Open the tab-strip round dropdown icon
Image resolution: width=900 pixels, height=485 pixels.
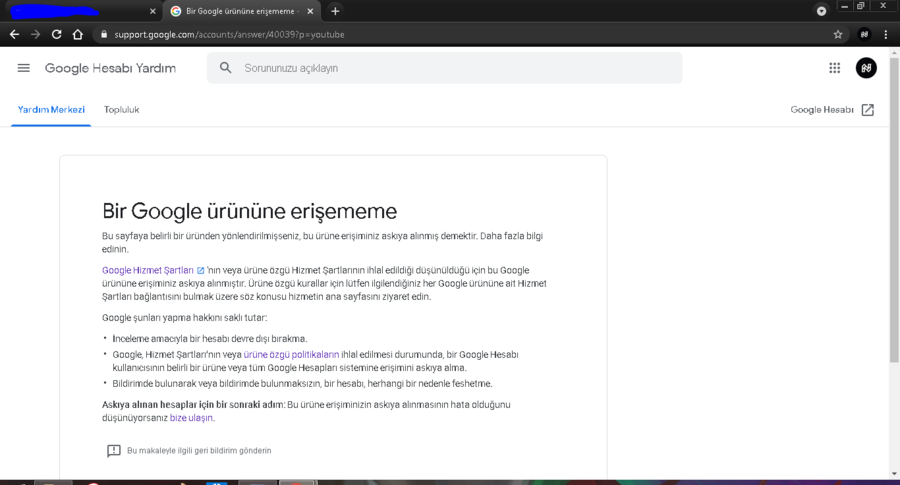[821, 11]
